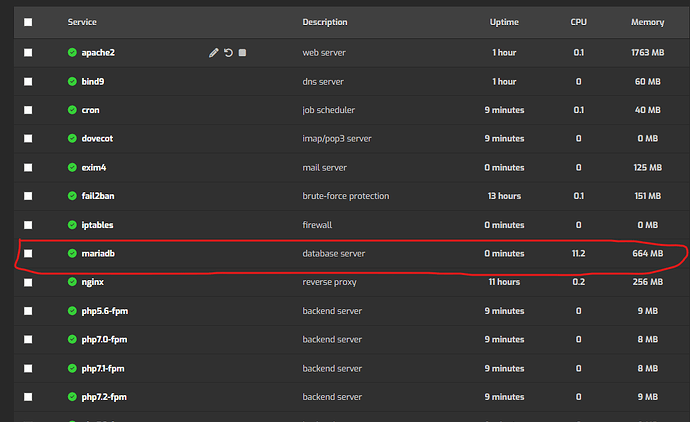Image resolution: width=690 pixels, height=422 pixels.
Task: Click the 'dns server' description text
Action: 323,82
